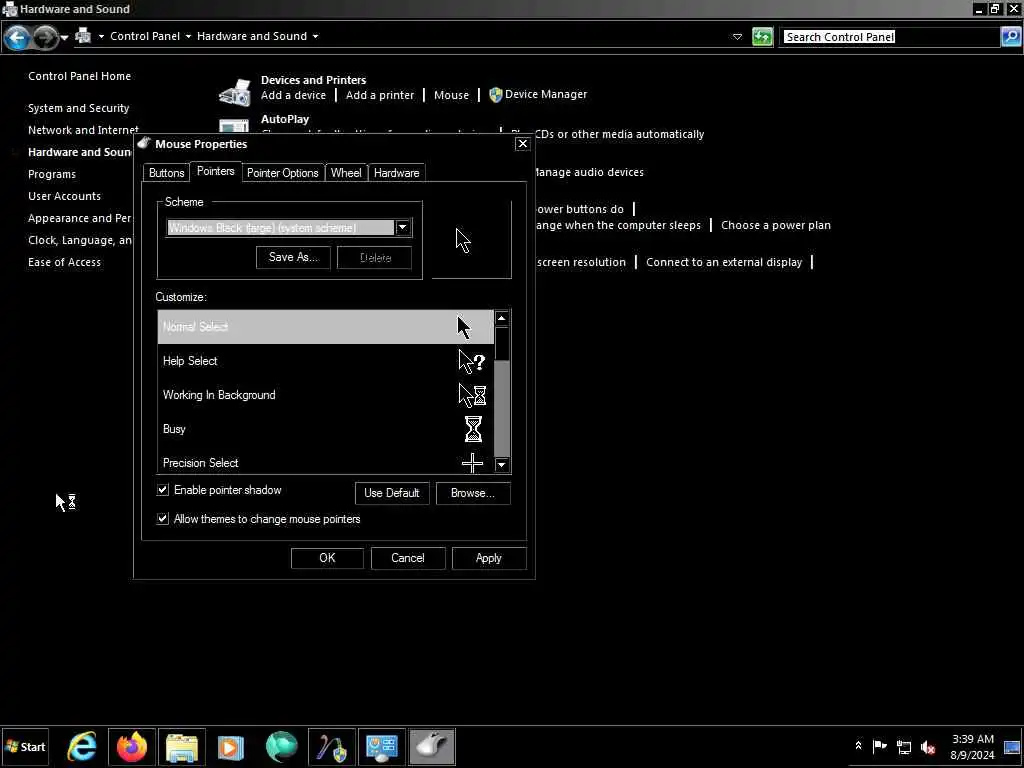
Task: Go back with Control Panel back arrow
Action: 16,37
